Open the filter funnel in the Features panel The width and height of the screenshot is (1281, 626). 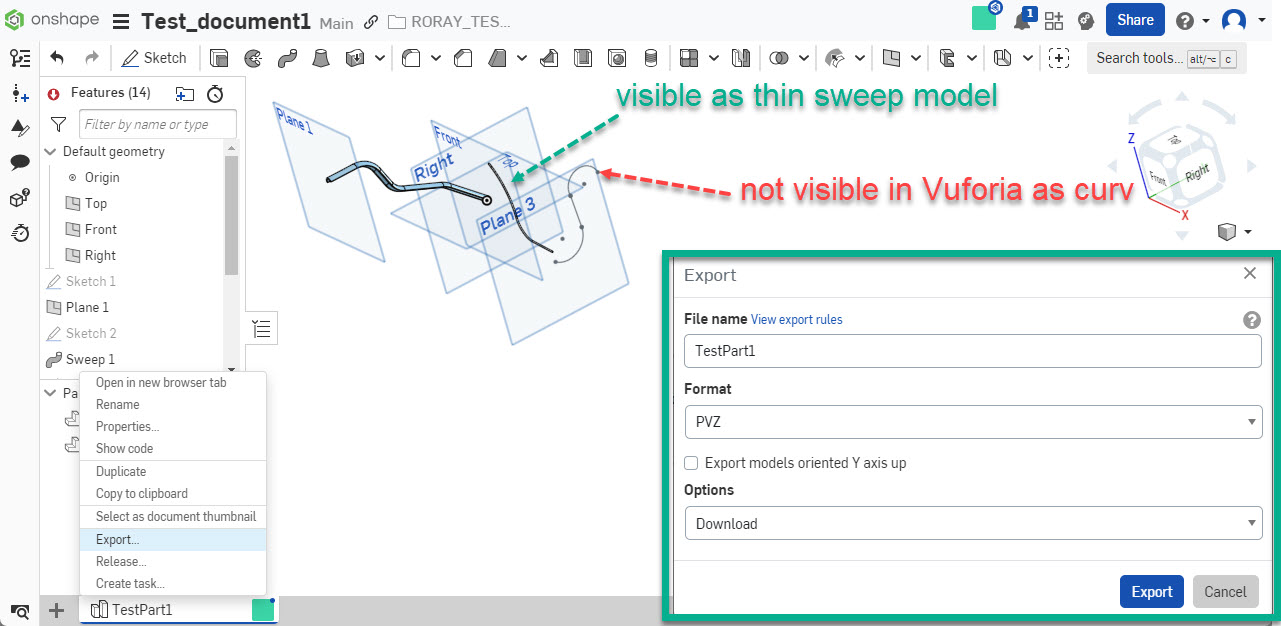57,124
